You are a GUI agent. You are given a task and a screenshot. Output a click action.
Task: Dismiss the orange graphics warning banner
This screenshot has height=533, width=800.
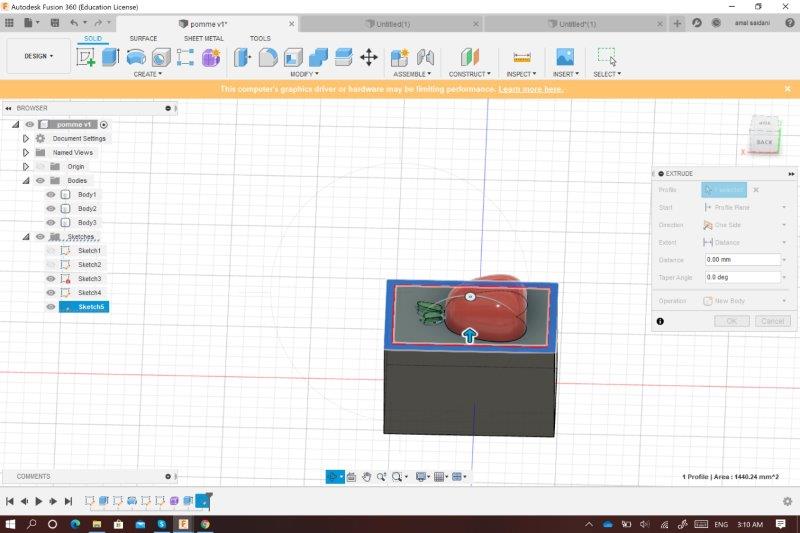pos(787,89)
